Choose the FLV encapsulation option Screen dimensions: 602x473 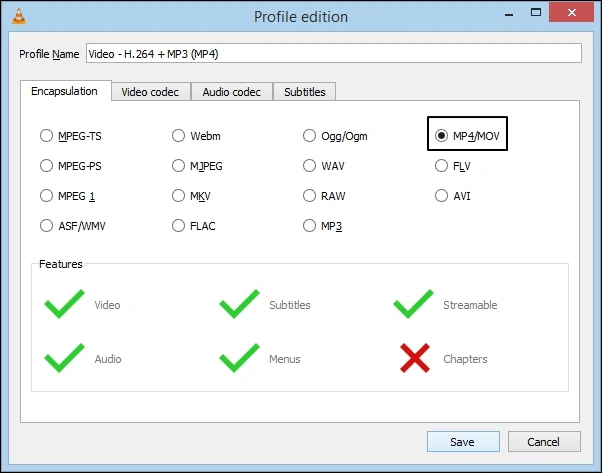coord(442,165)
